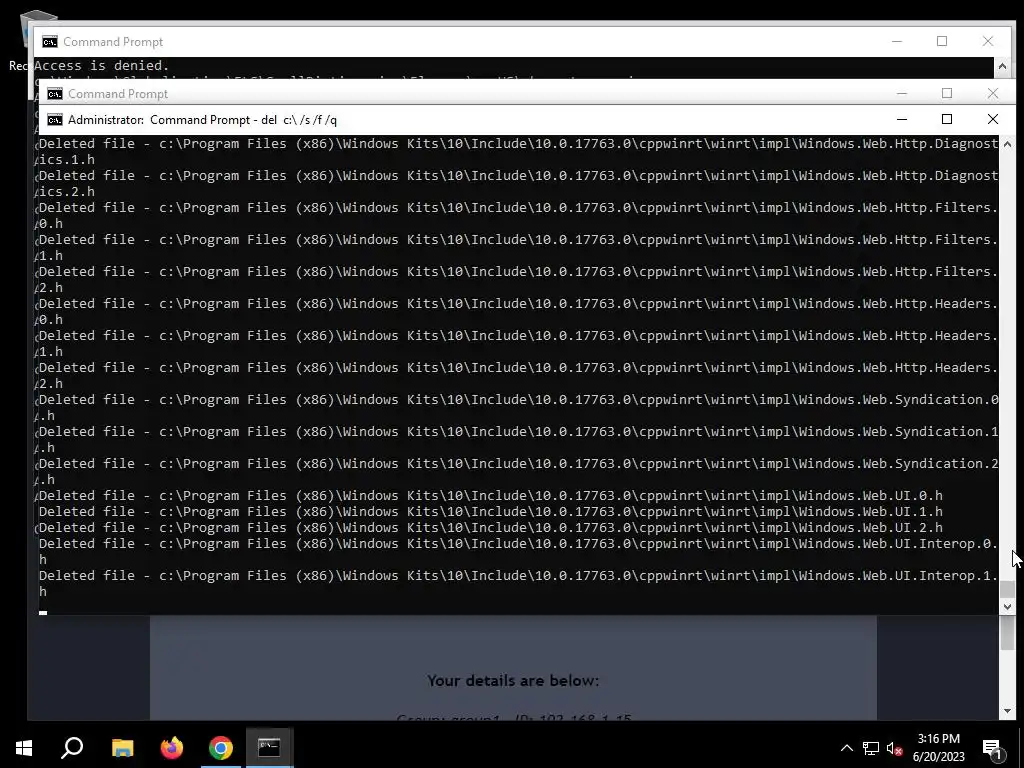Click scroll-down arrow in Administrator console
Viewport: 1024px width, 768px height.
click(x=1008, y=607)
